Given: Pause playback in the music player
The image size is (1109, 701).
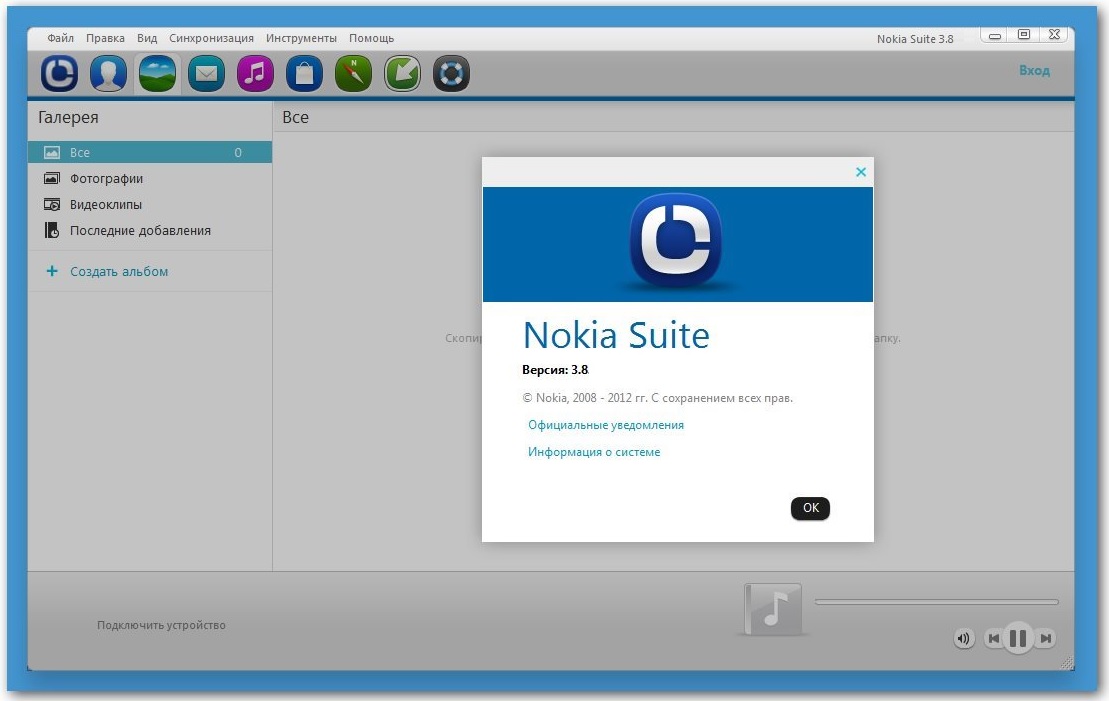Looking at the screenshot, I should click(x=1018, y=639).
